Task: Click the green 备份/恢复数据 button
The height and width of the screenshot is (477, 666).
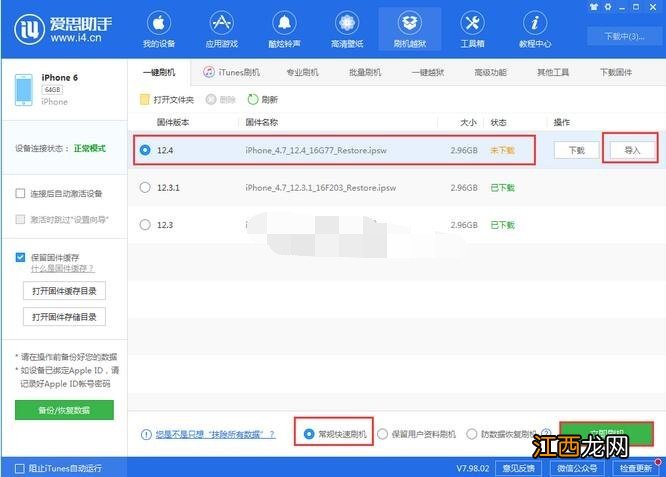Action: [64, 410]
